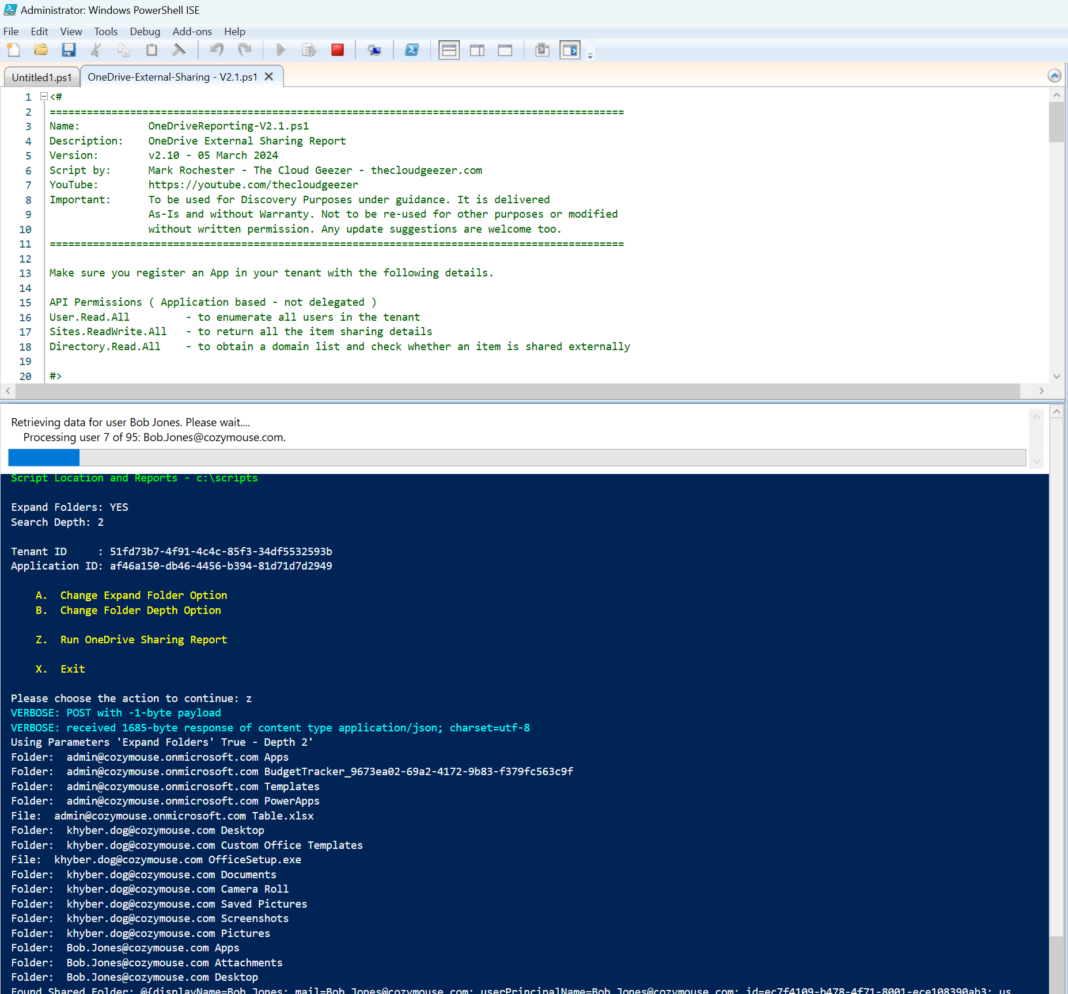Open the Tools menu
Screen dimensions: 1068x994
(106, 31)
